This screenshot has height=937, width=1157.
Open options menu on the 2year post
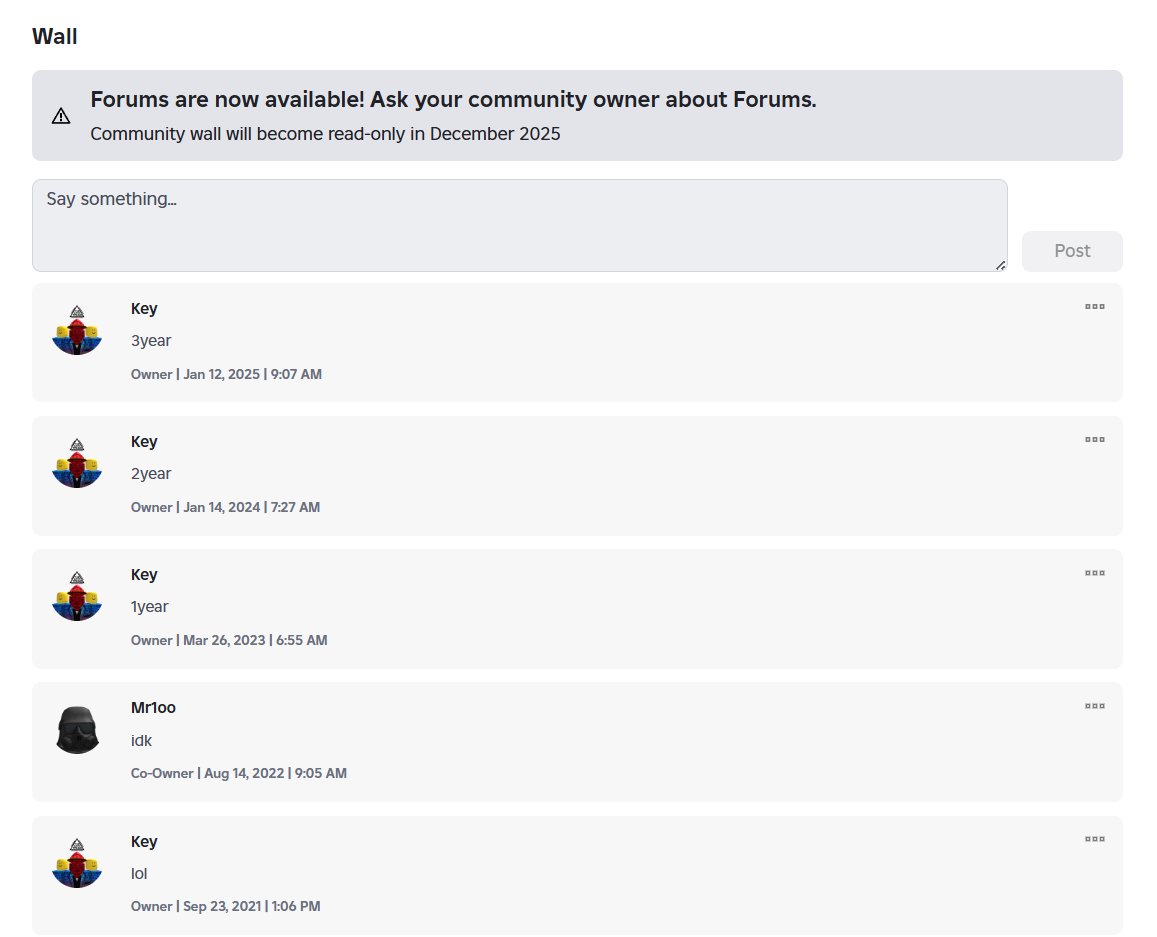(x=1094, y=439)
